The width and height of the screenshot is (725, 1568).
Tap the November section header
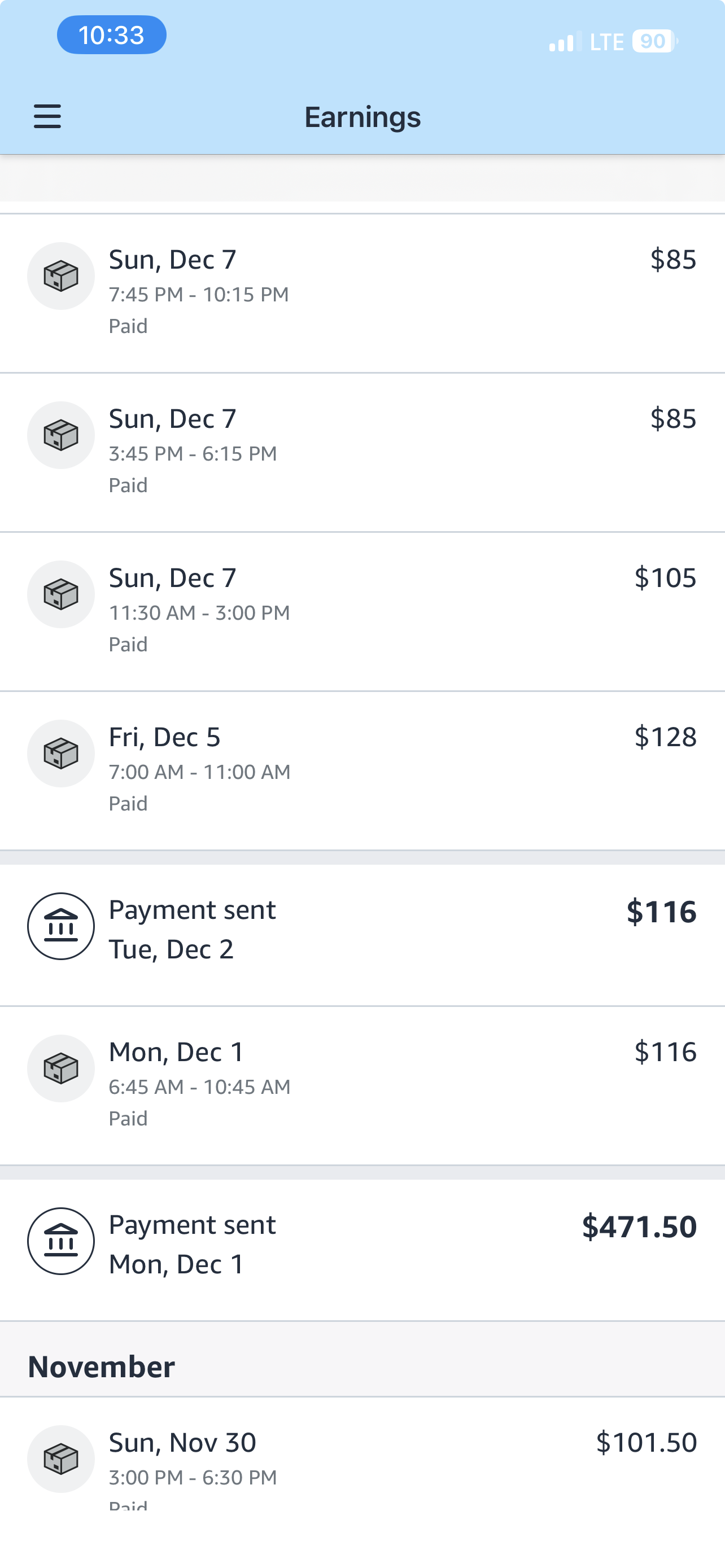click(x=102, y=1367)
